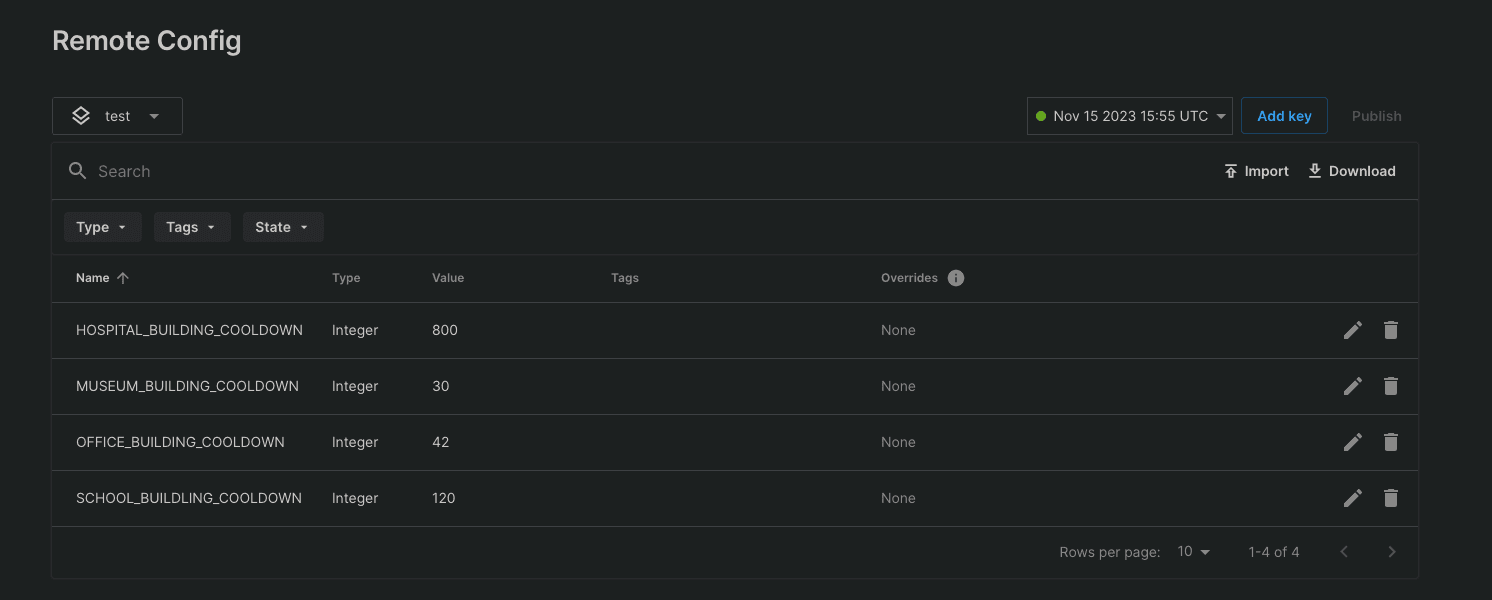The width and height of the screenshot is (1492, 600).
Task: Expand the Tags filter dropdown
Action: 191,227
